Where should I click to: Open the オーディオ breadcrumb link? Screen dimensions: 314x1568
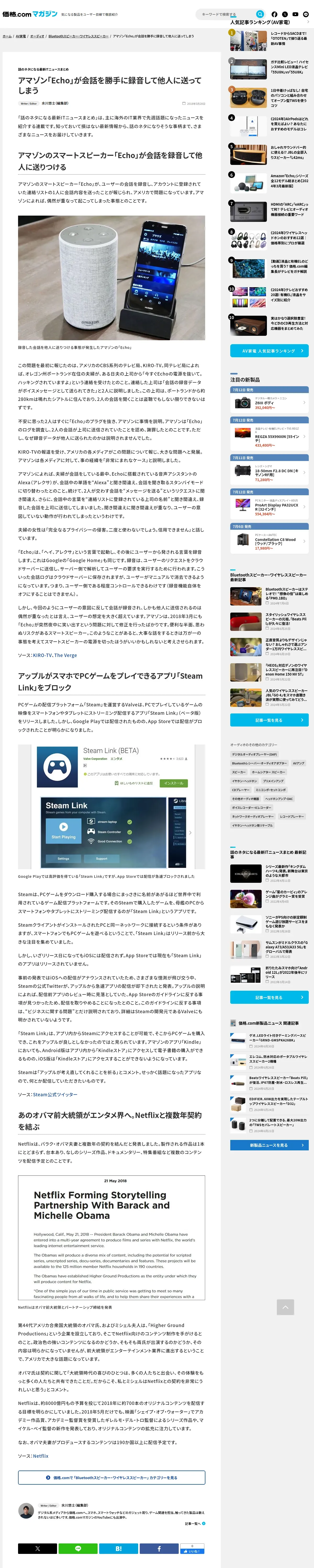coord(37,36)
